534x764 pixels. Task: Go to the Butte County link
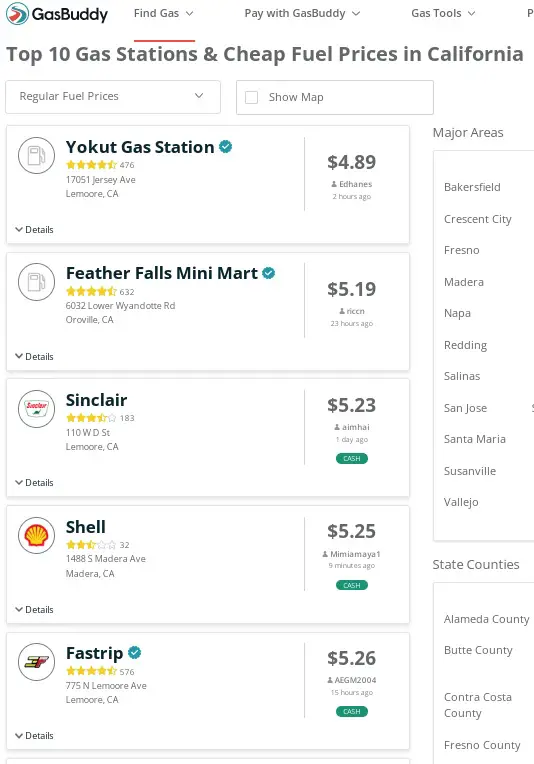478,650
